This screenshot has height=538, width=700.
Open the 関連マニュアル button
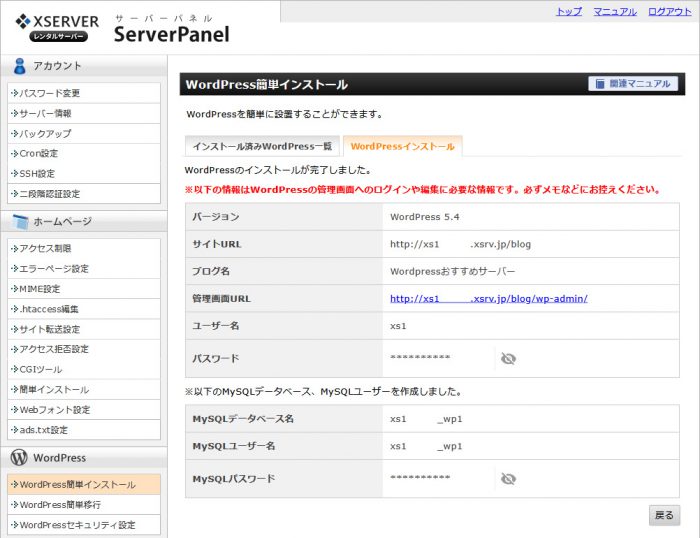point(633,83)
